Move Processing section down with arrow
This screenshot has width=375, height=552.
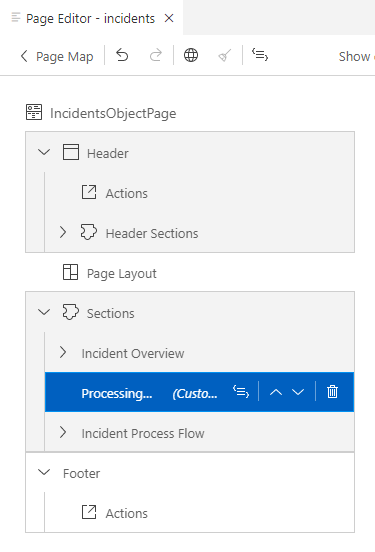click(298, 392)
